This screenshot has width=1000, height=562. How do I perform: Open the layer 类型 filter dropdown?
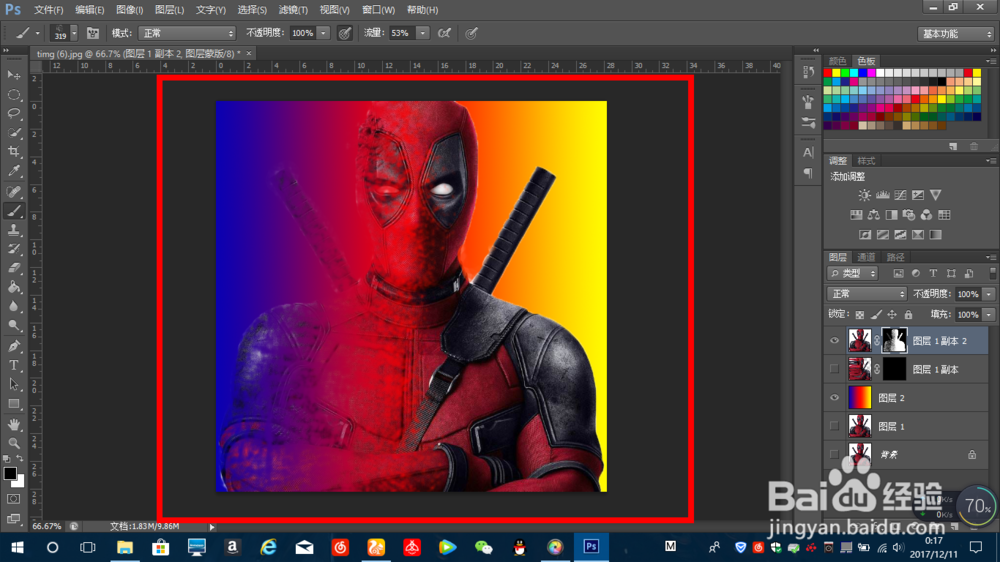[853, 273]
